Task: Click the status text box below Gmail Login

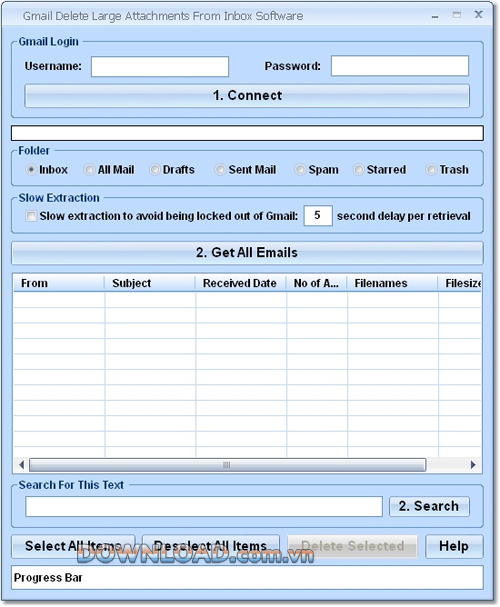Action: 247,133
